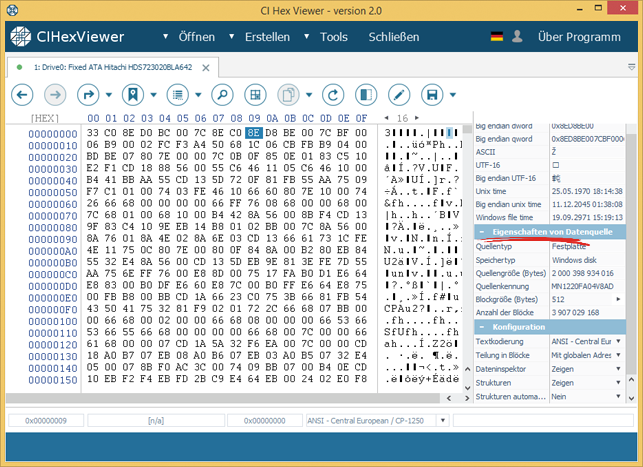This screenshot has height=467, width=643.
Task: Click Schließen in the top bar
Action: coord(394,37)
